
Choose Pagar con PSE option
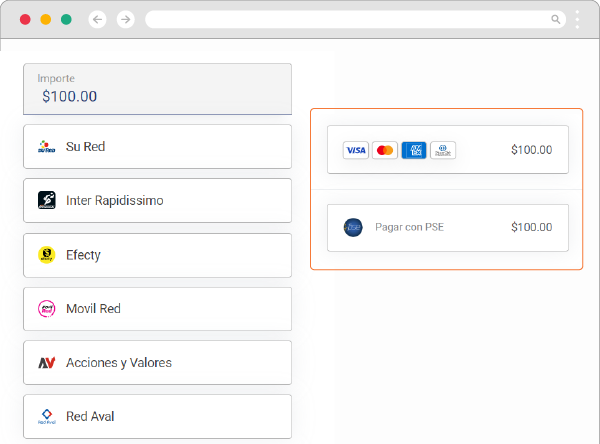coord(447,228)
